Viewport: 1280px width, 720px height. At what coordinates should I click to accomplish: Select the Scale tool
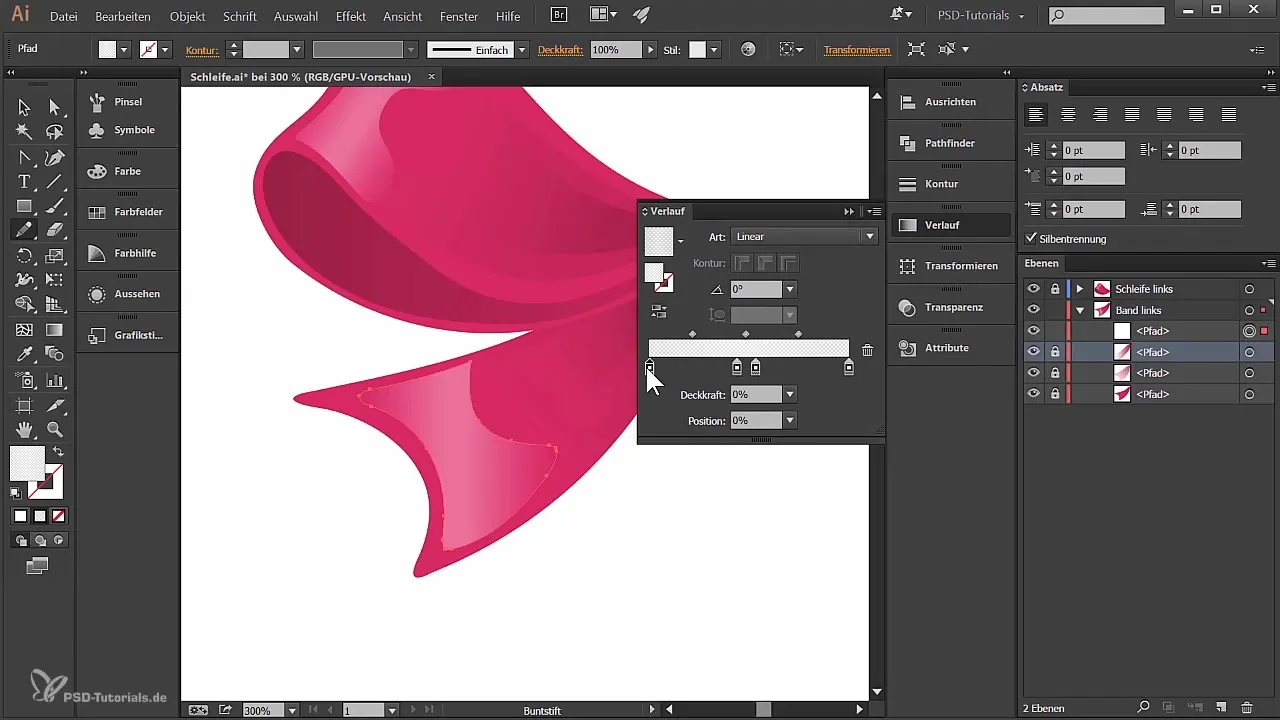[54, 256]
